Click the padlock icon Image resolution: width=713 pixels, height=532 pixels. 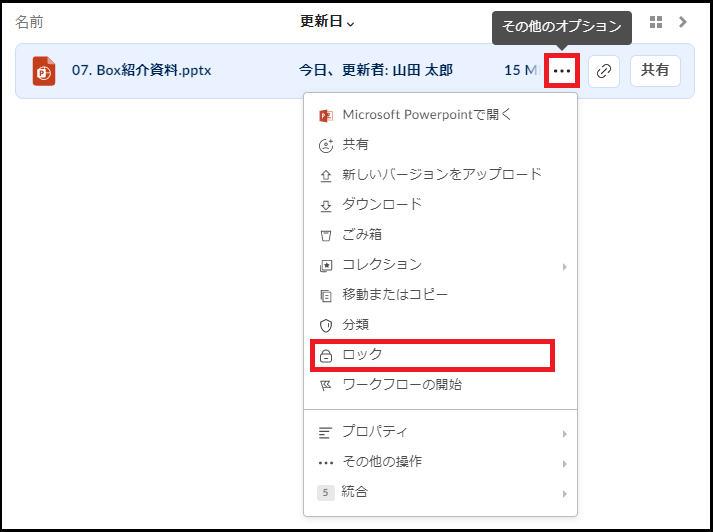[326, 356]
